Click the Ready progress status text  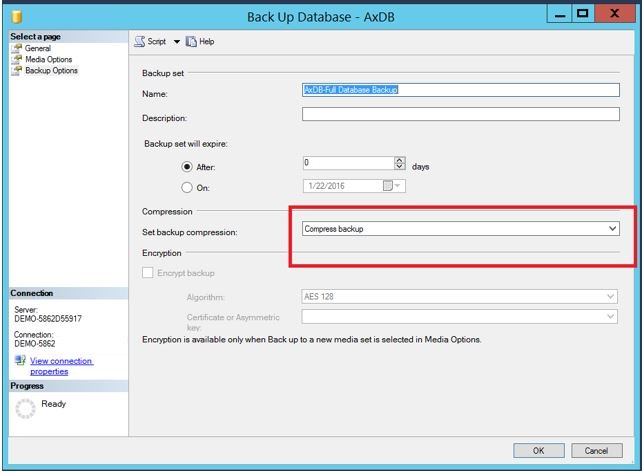pos(53,404)
